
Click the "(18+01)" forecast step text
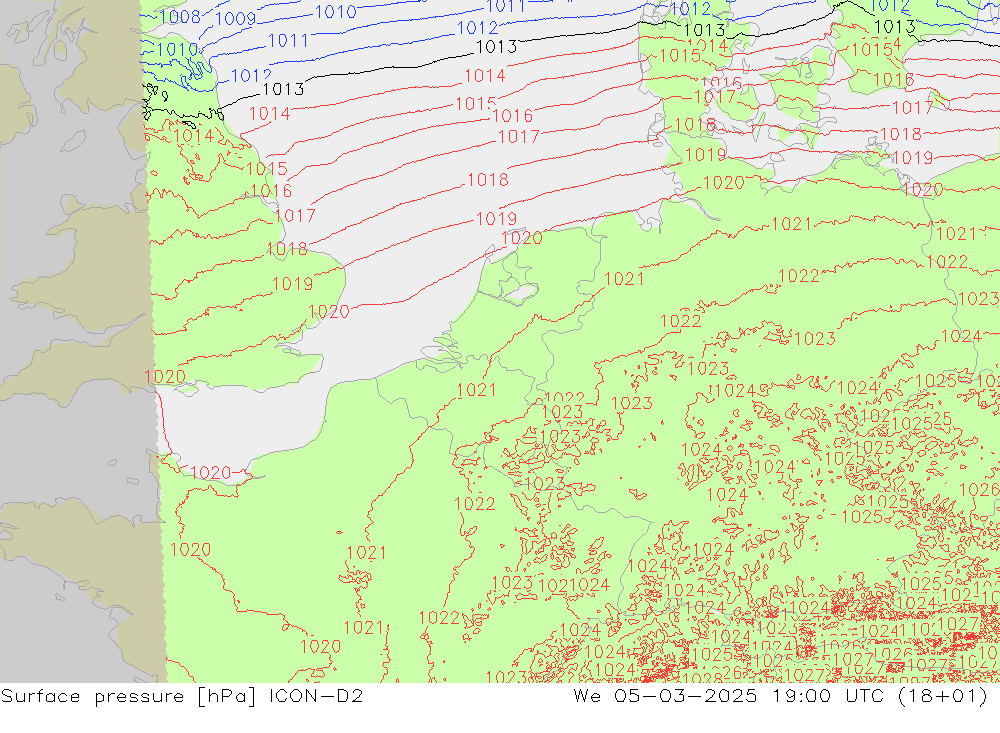pos(943,696)
